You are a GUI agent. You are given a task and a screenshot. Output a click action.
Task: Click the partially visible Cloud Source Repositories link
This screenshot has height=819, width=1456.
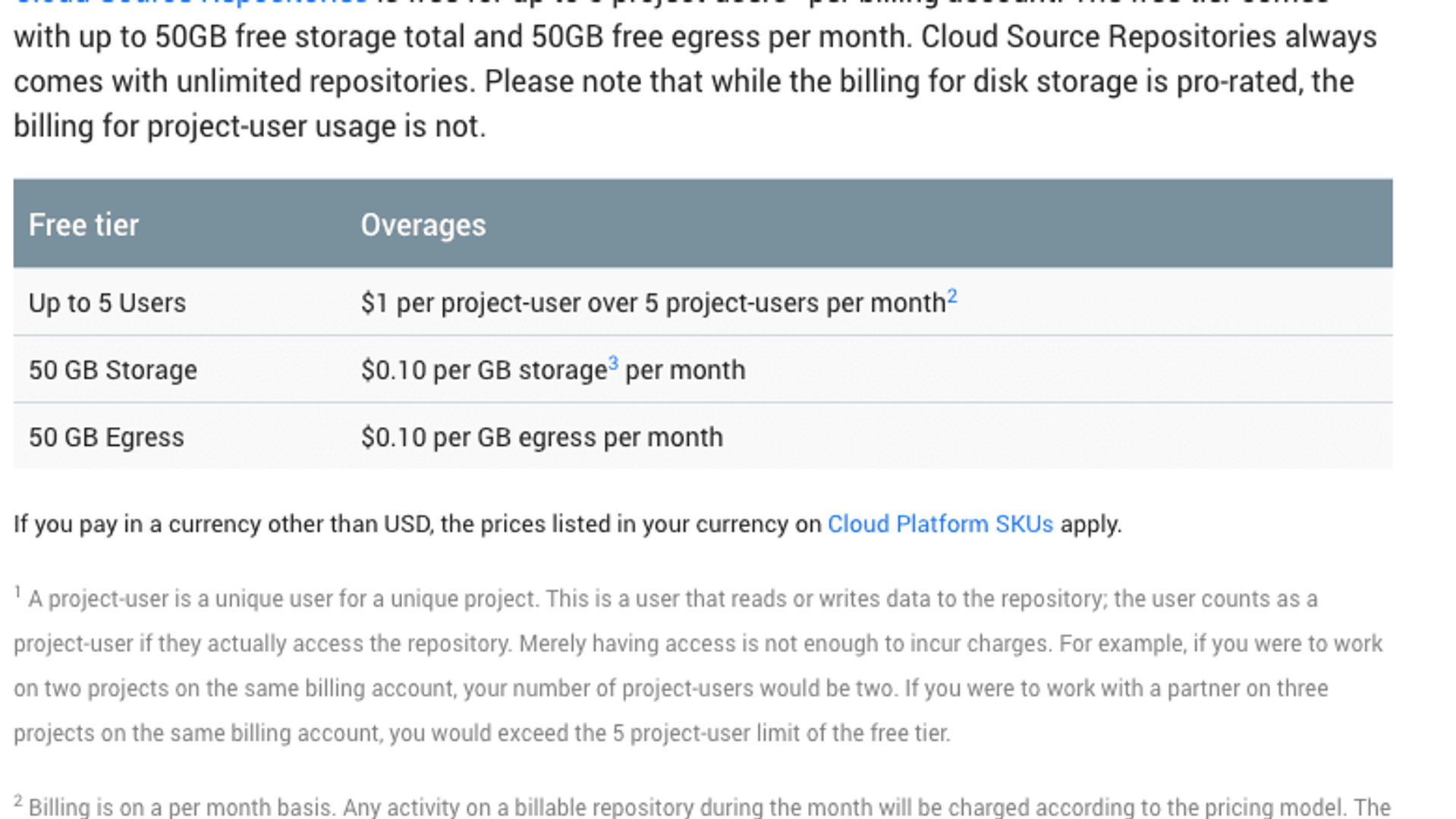(190, 3)
